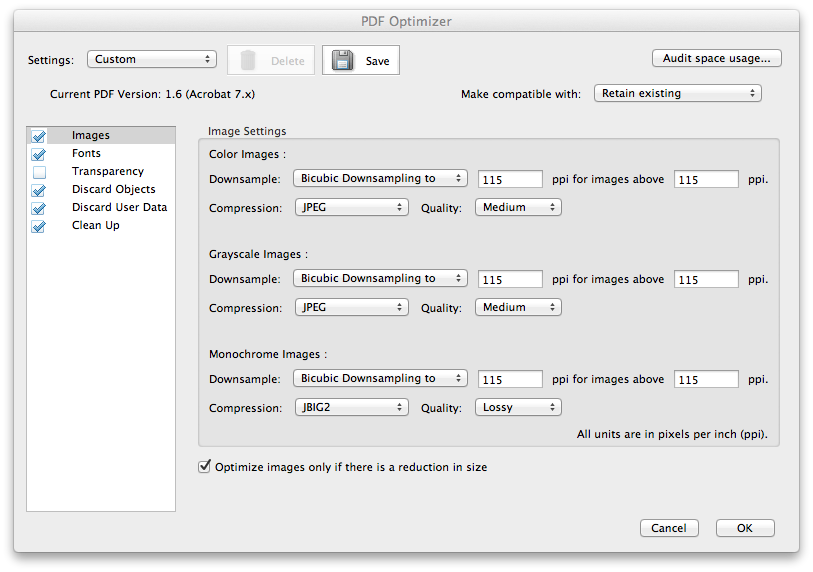Click the Audit space usage button
Screen dimensions: 813x572
(716, 58)
